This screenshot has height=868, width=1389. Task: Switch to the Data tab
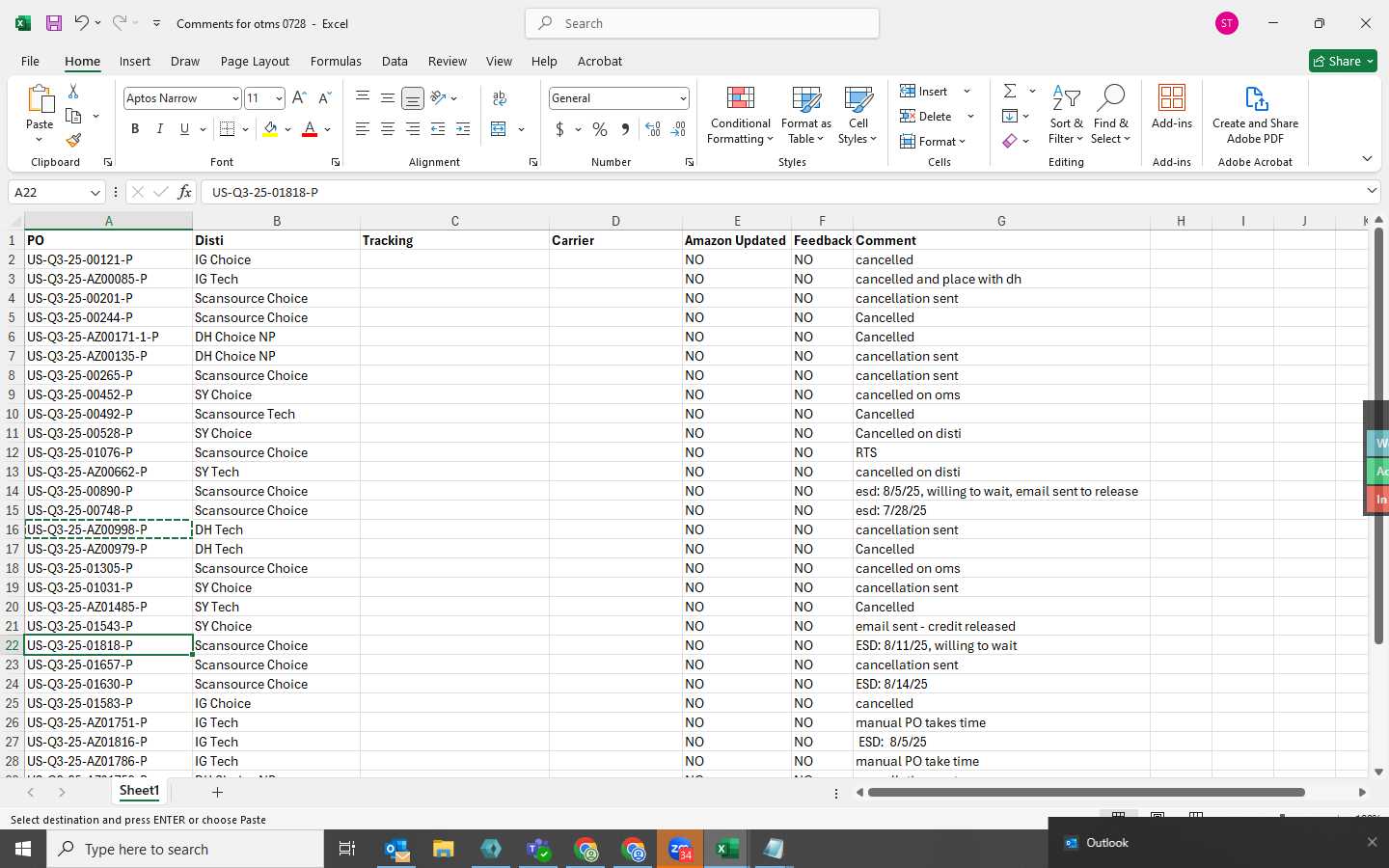pos(395,61)
